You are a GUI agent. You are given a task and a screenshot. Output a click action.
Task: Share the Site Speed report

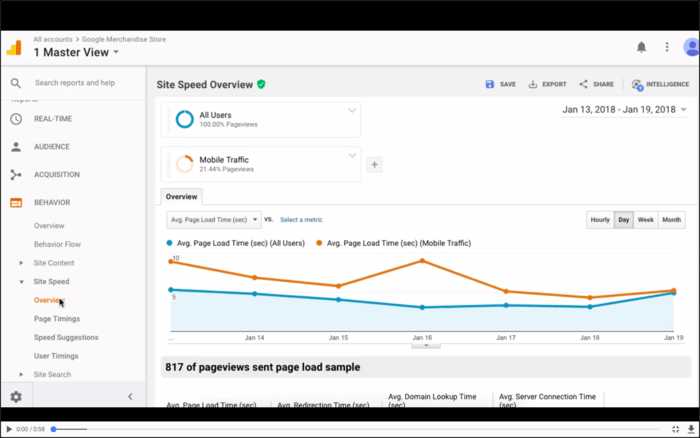pyautogui.click(x=597, y=85)
